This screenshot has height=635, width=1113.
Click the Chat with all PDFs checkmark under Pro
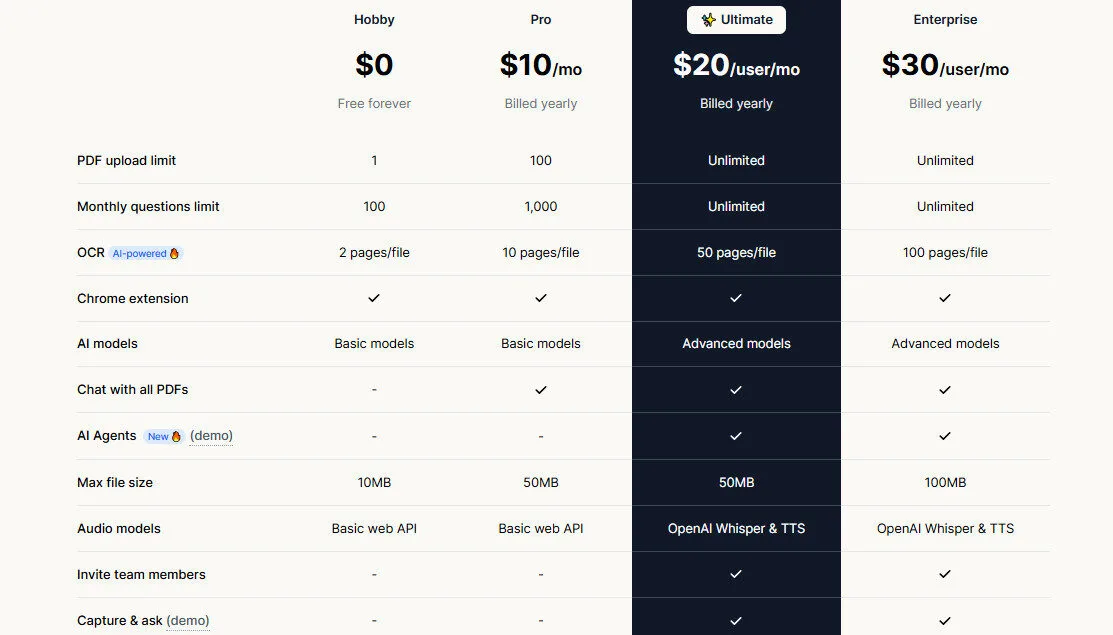[x=540, y=390]
